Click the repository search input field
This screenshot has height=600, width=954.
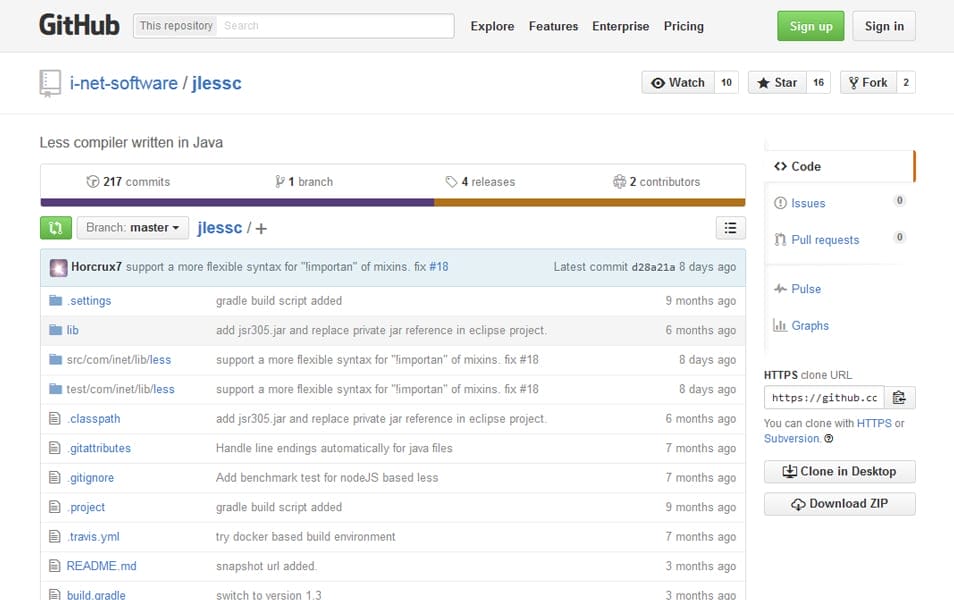tap(335, 26)
